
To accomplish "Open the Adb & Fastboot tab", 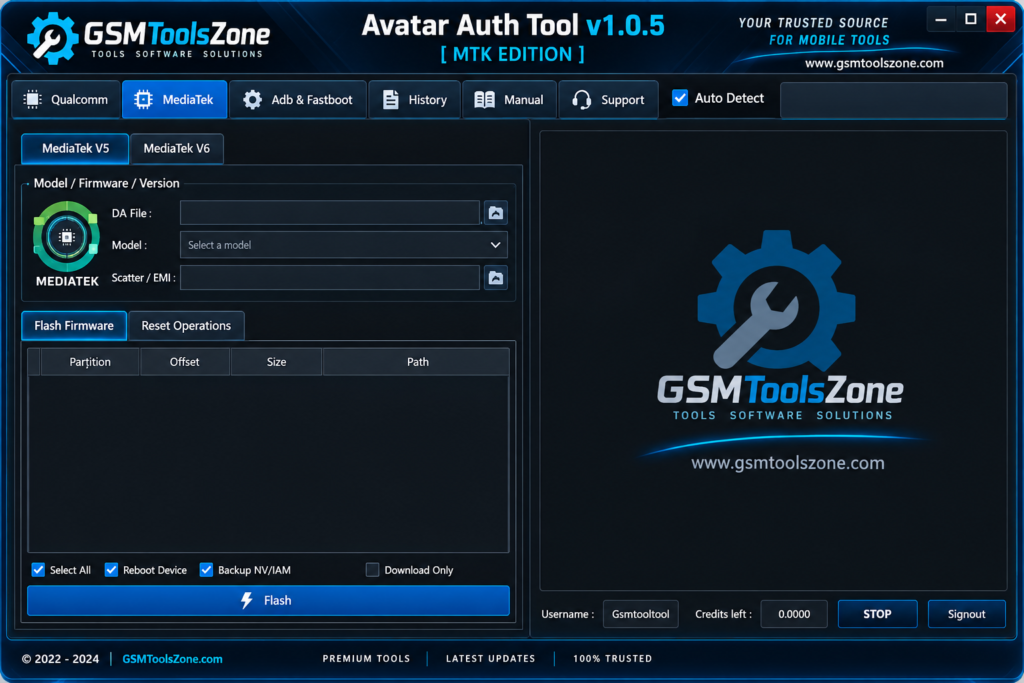I will click(298, 100).
